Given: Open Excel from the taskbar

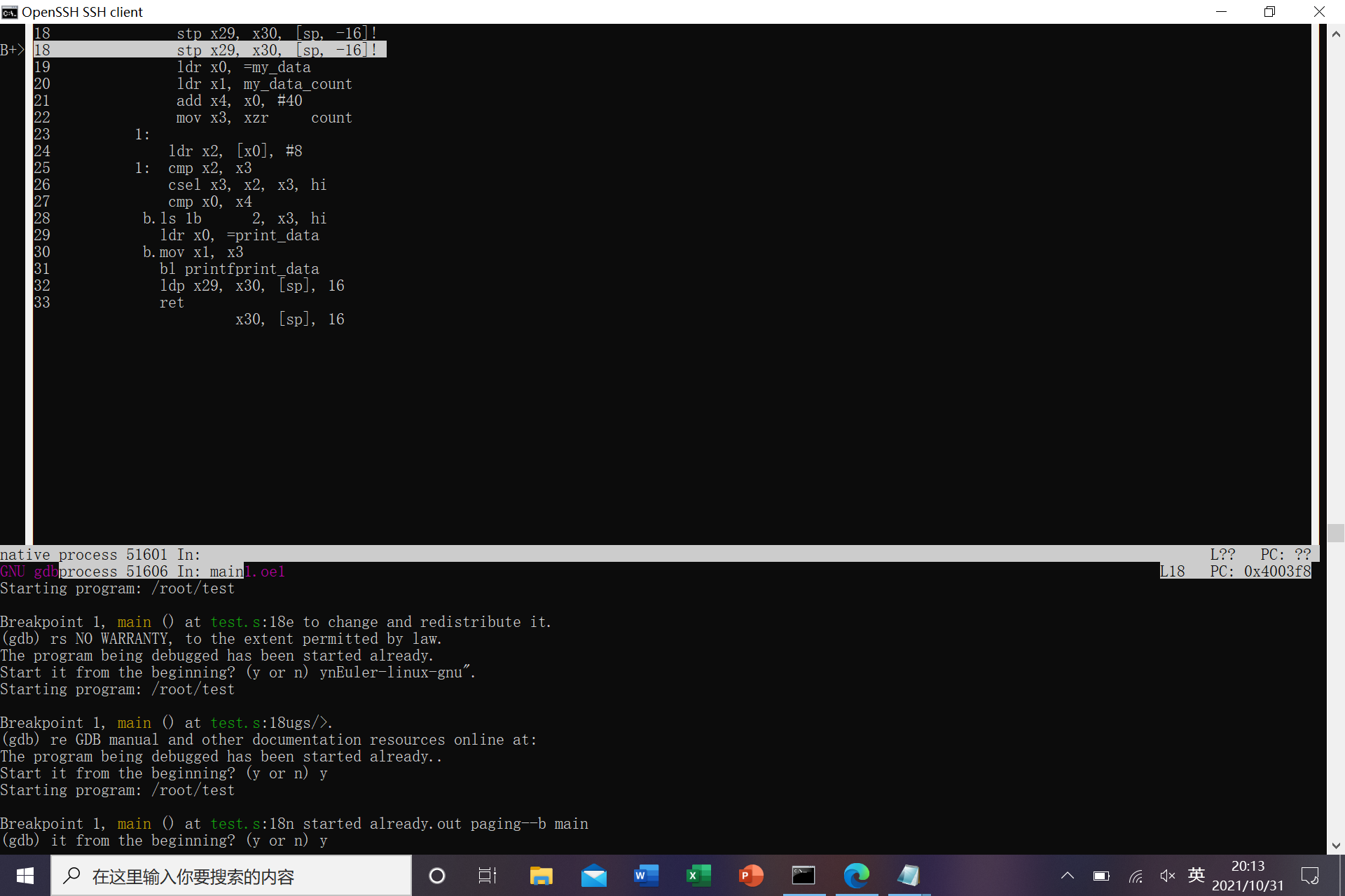Looking at the screenshot, I should [698, 876].
